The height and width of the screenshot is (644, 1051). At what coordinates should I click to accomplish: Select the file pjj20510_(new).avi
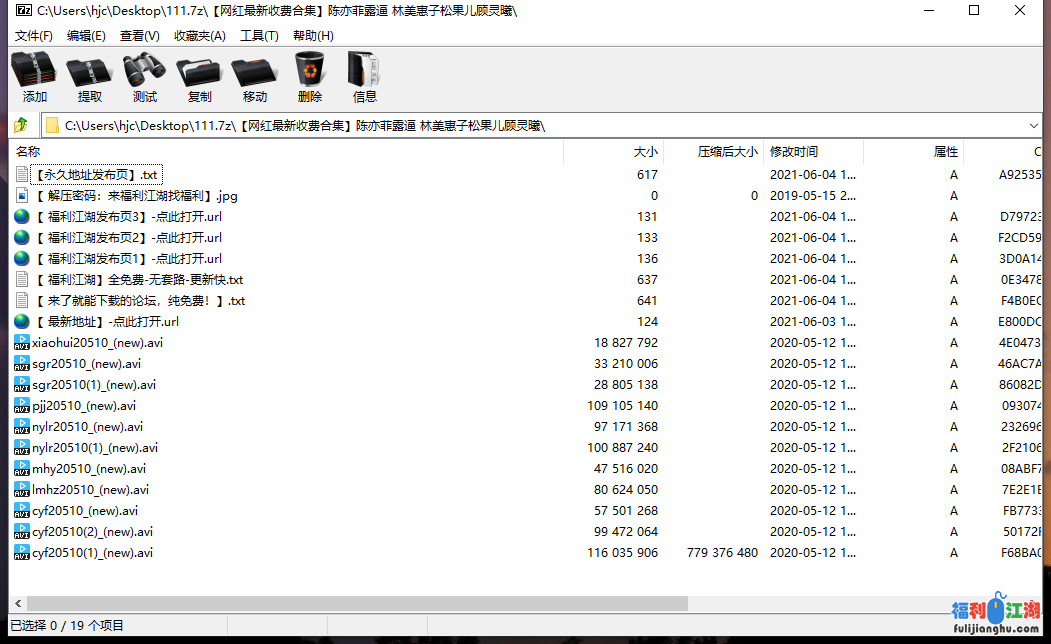(x=83, y=406)
